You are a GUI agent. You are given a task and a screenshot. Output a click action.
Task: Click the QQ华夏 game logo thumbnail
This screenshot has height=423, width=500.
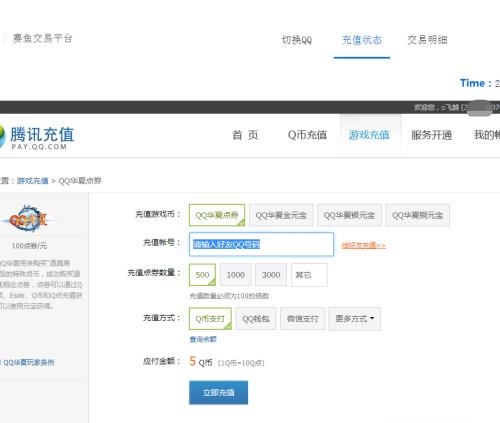(28, 219)
